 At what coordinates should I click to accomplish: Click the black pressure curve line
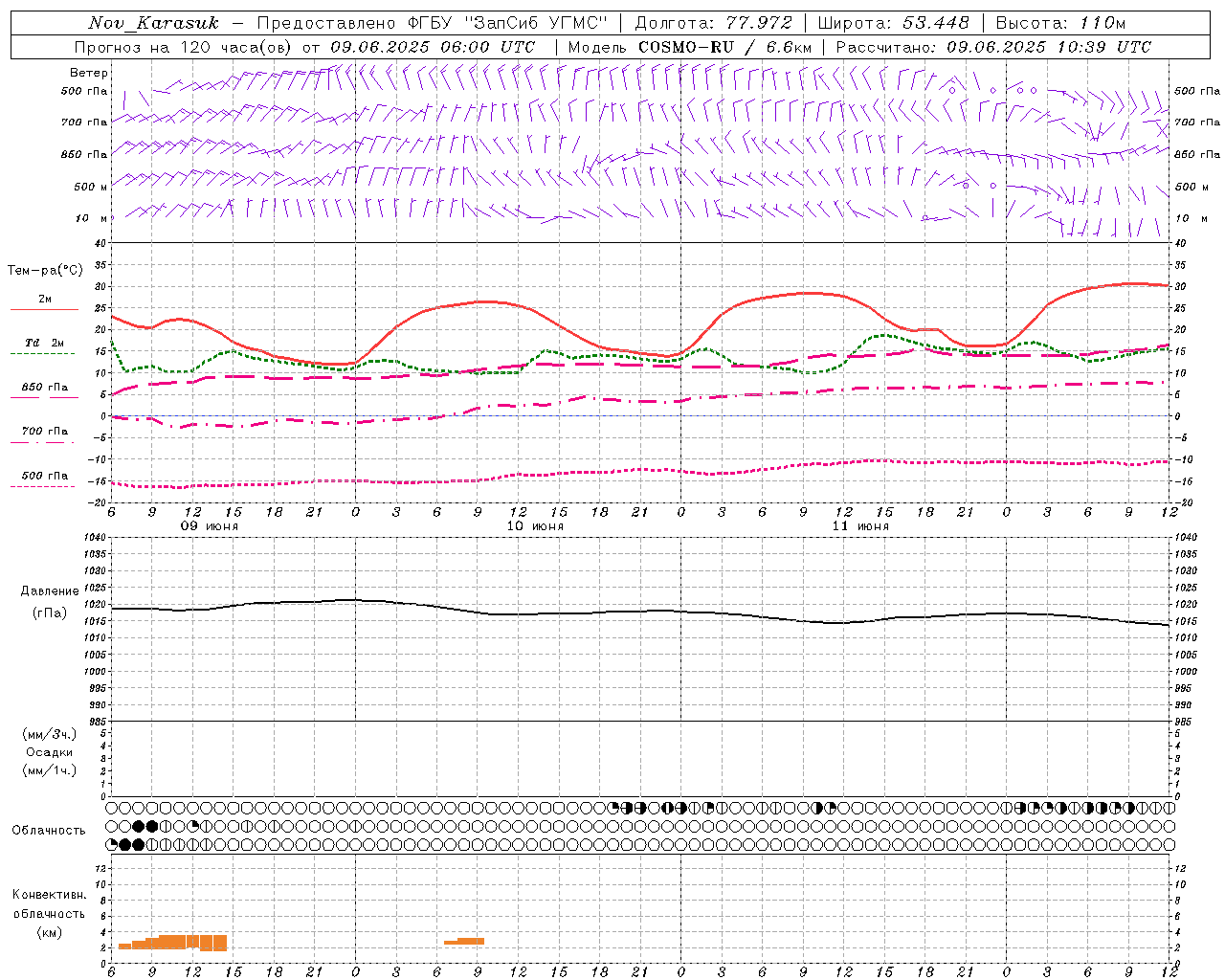tap(640, 611)
